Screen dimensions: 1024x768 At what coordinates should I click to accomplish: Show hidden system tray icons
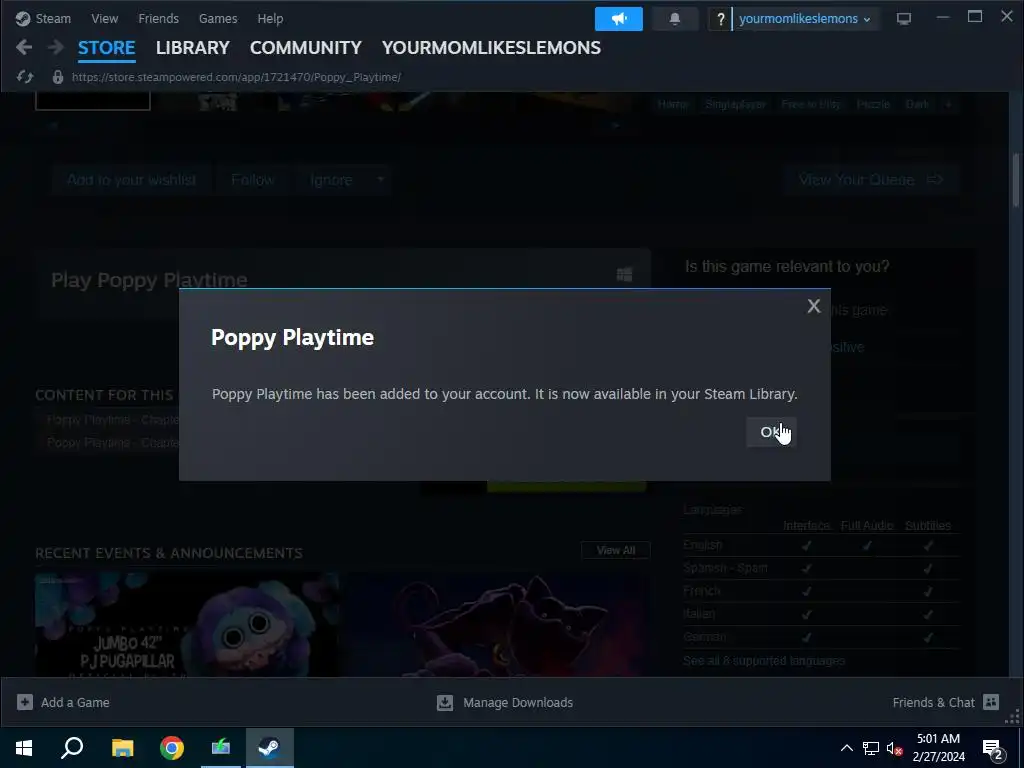[x=846, y=748]
